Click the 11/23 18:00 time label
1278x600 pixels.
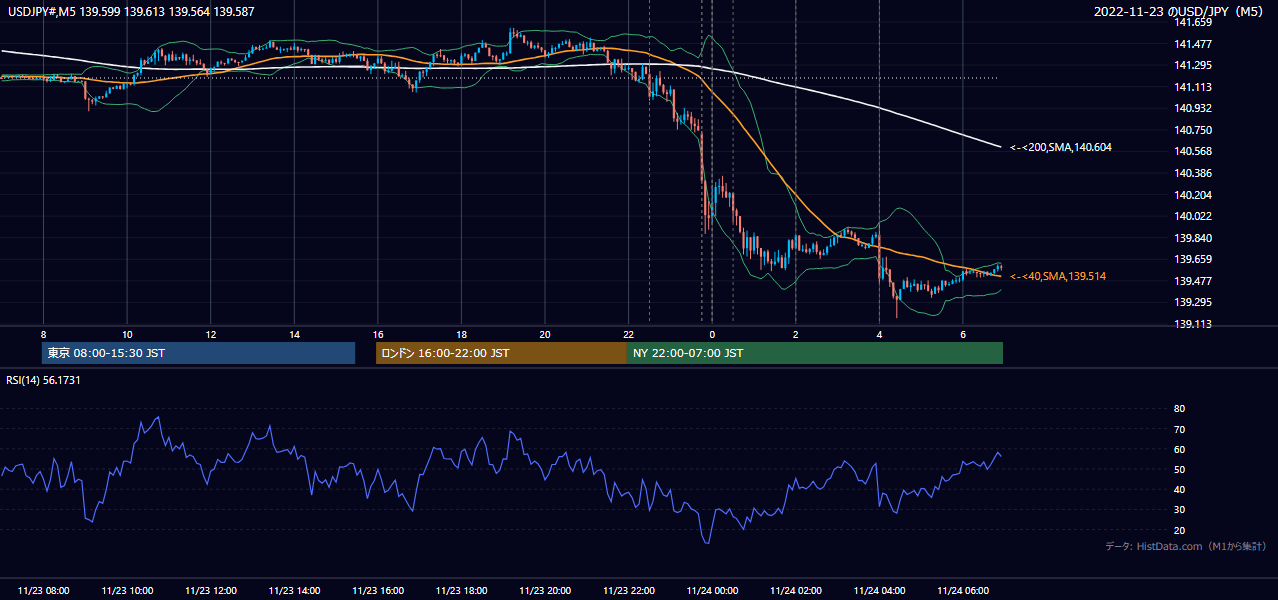(461, 591)
